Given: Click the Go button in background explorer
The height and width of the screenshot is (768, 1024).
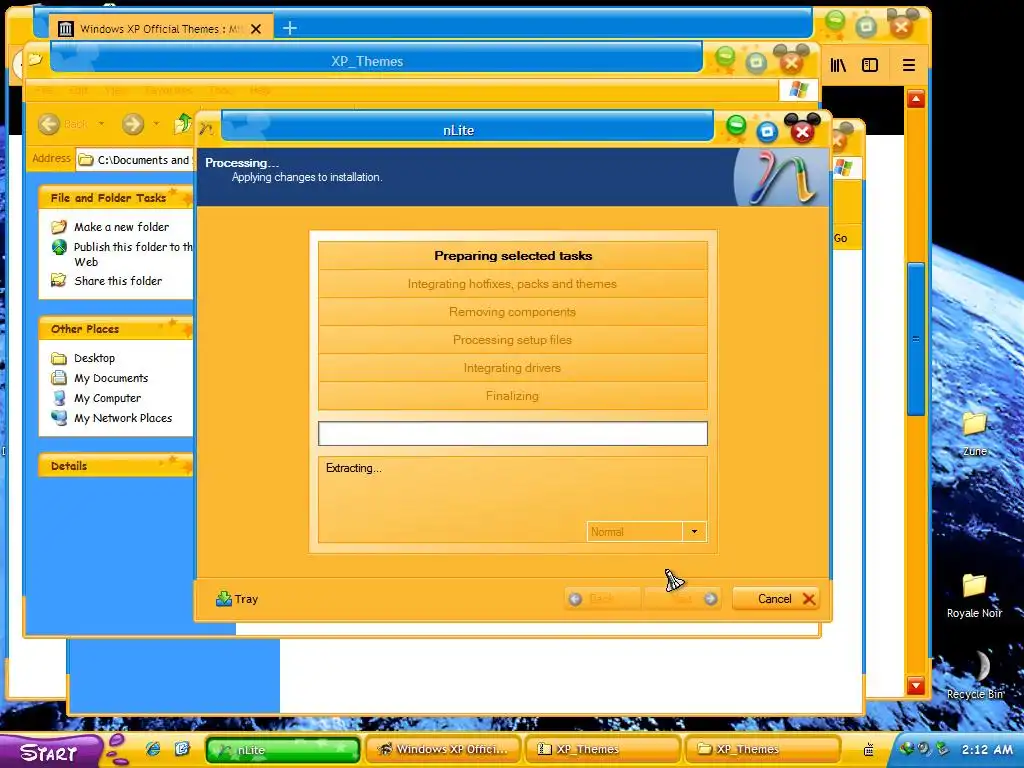Looking at the screenshot, I should pyautogui.click(x=841, y=238).
